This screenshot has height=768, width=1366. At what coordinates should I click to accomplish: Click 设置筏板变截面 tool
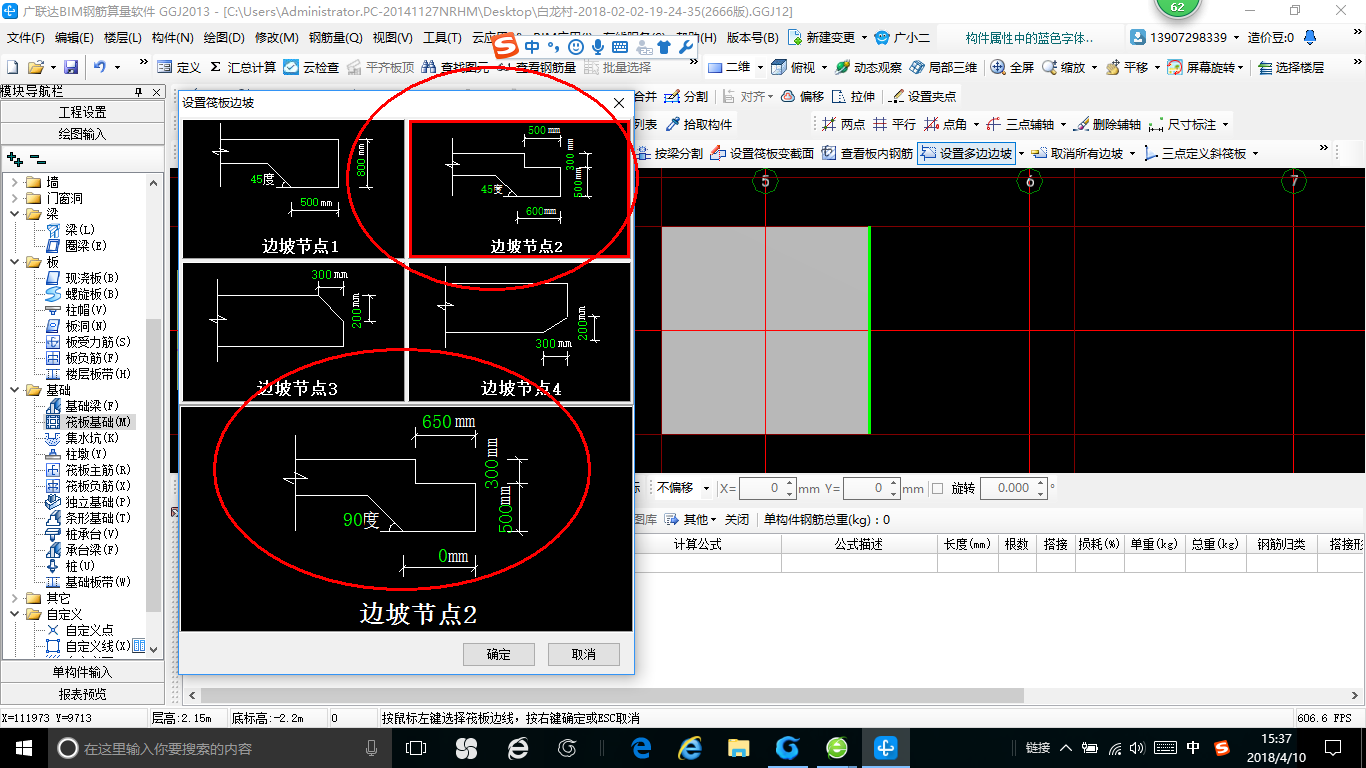pyautogui.click(x=762, y=153)
